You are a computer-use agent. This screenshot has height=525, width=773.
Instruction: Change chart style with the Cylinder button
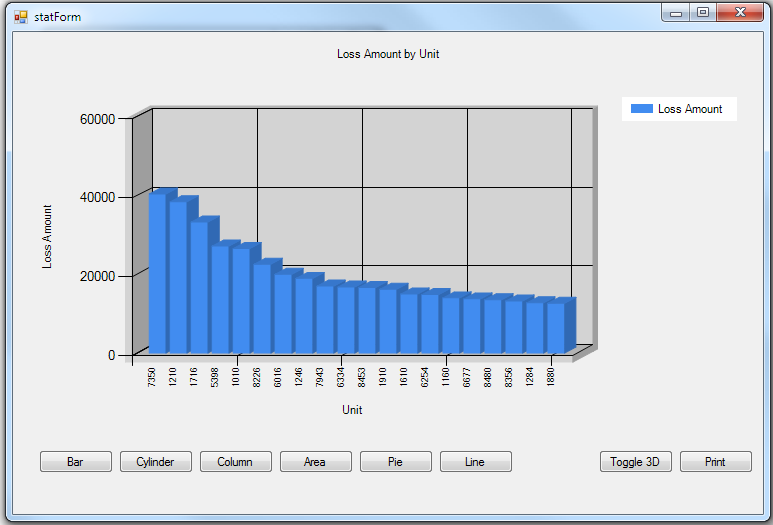coord(156,461)
